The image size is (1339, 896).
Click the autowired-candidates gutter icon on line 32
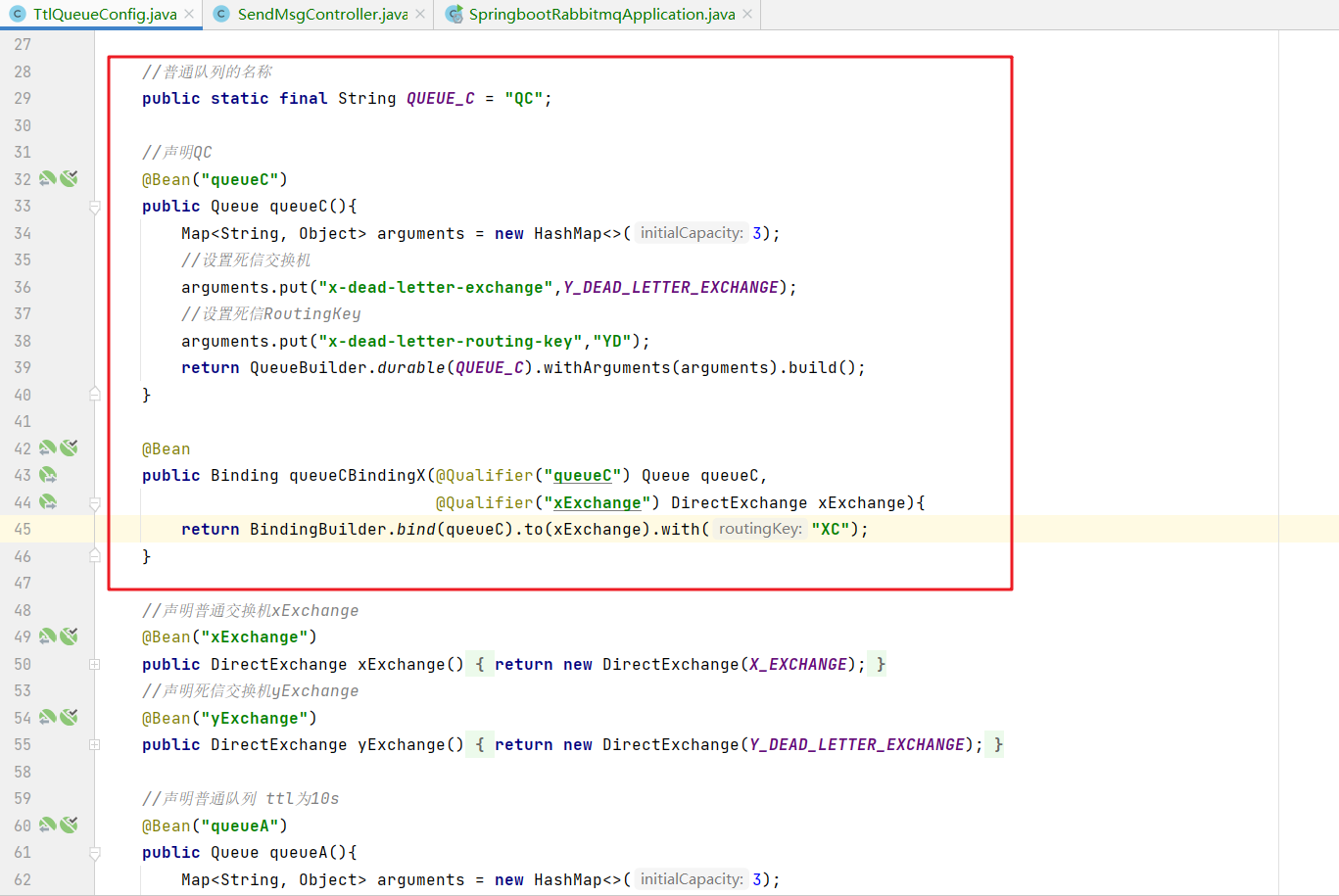coord(48,179)
